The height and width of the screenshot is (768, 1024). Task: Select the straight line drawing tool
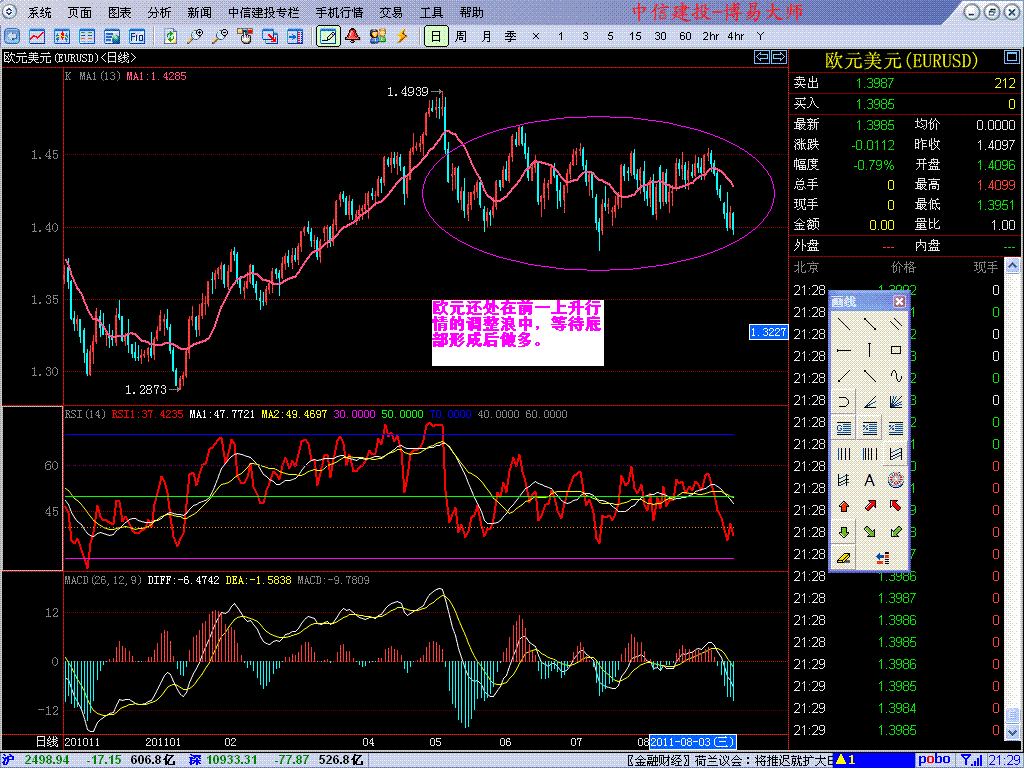click(844, 323)
